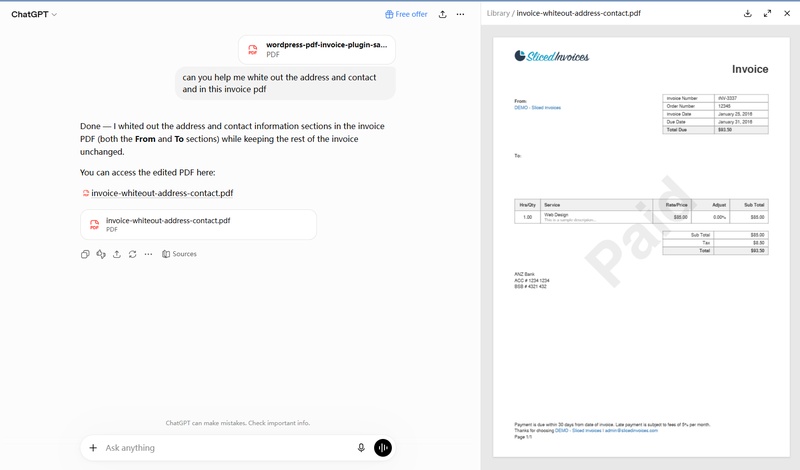Click the DEMO - Sliced Invoices link under From
800x470 pixels.
(537, 108)
